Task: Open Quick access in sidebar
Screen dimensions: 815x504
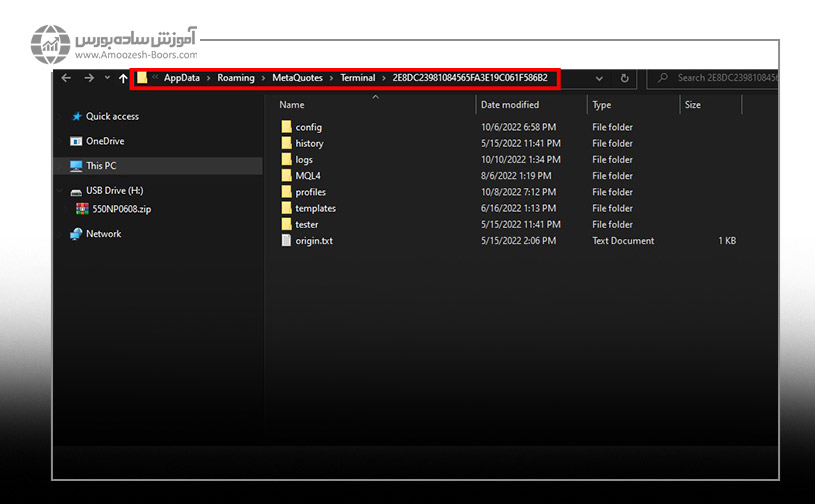Action: tap(112, 117)
